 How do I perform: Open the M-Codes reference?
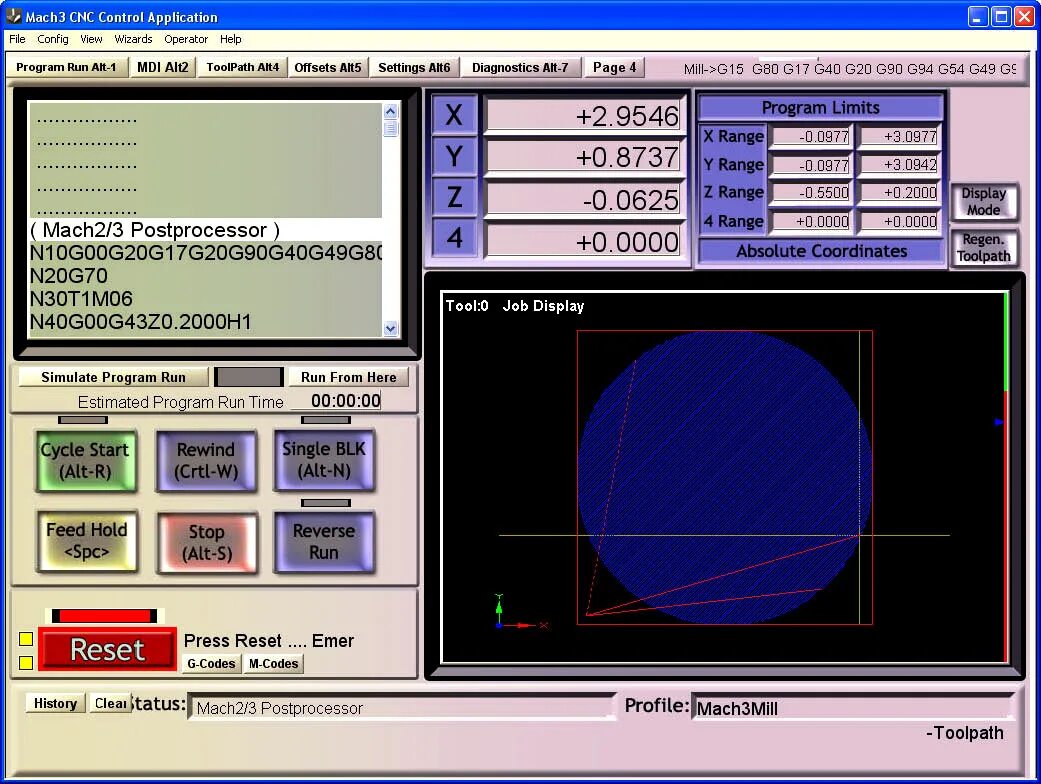pos(274,663)
